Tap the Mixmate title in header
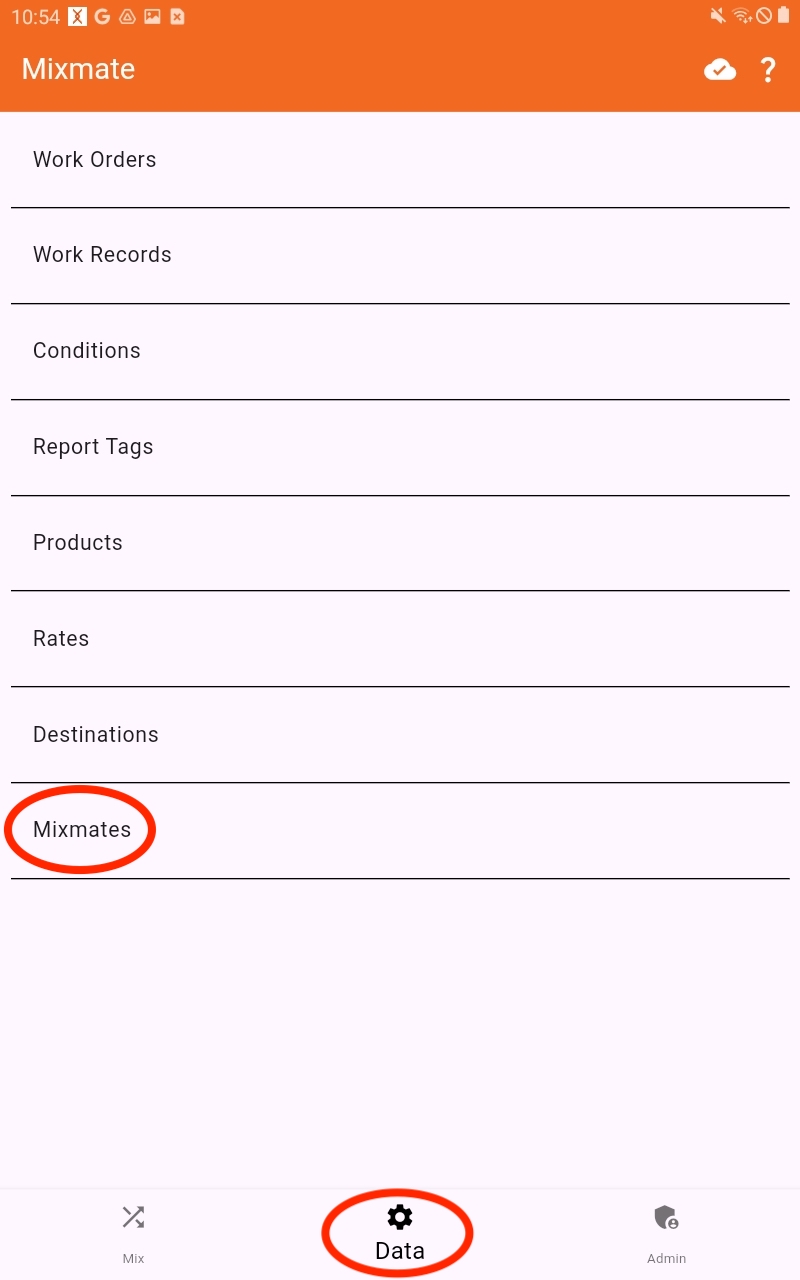 point(78,70)
